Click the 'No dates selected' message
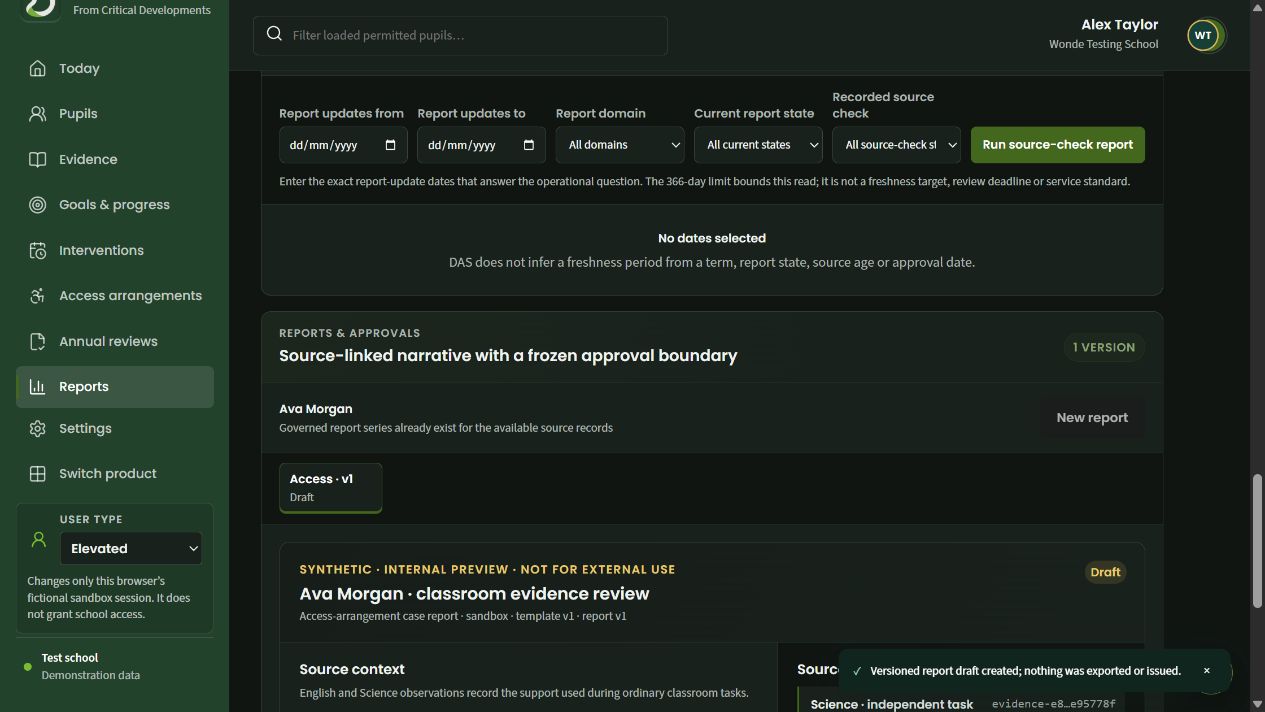 click(x=712, y=238)
